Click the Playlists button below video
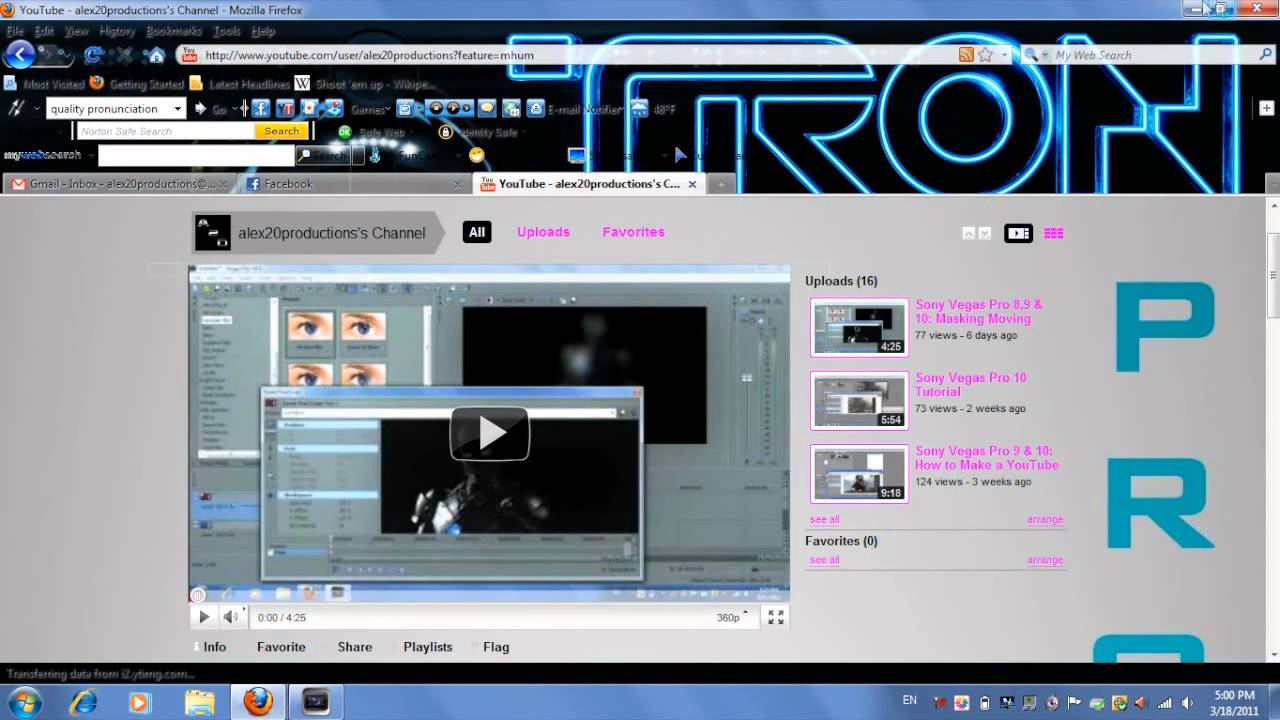1280x720 pixels. coord(428,647)
